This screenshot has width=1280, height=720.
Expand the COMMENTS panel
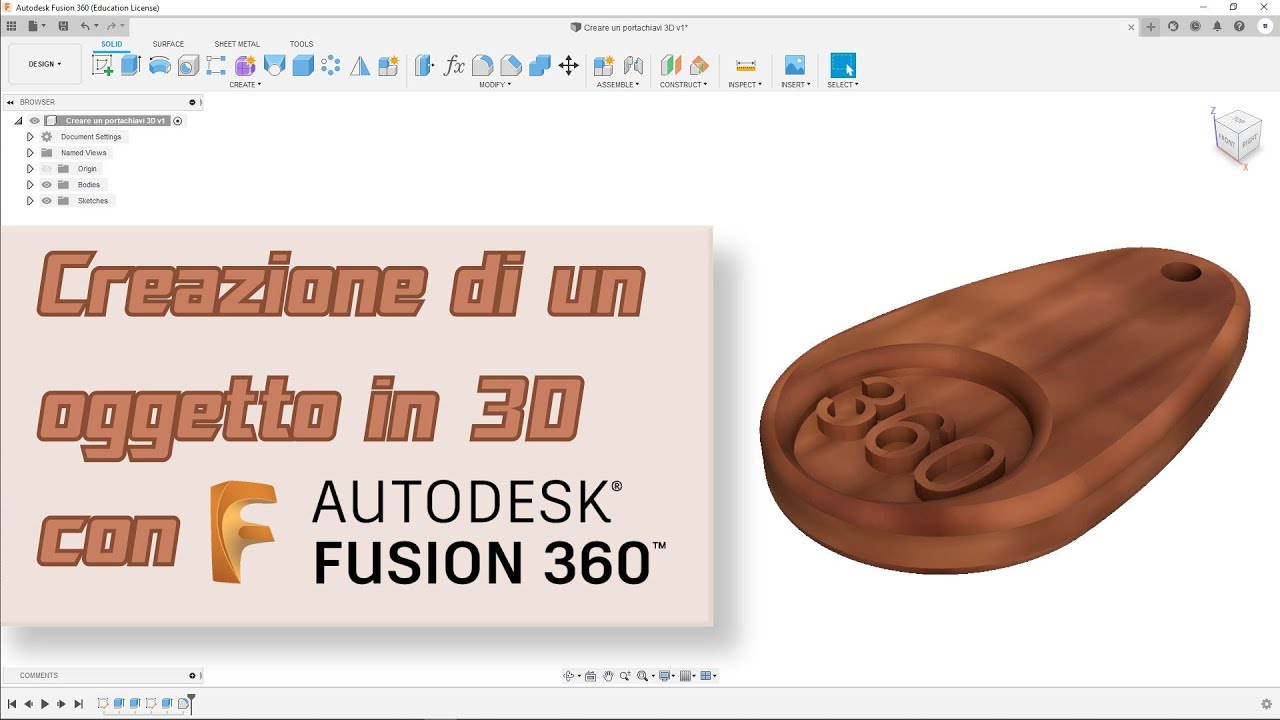[192, 676]
